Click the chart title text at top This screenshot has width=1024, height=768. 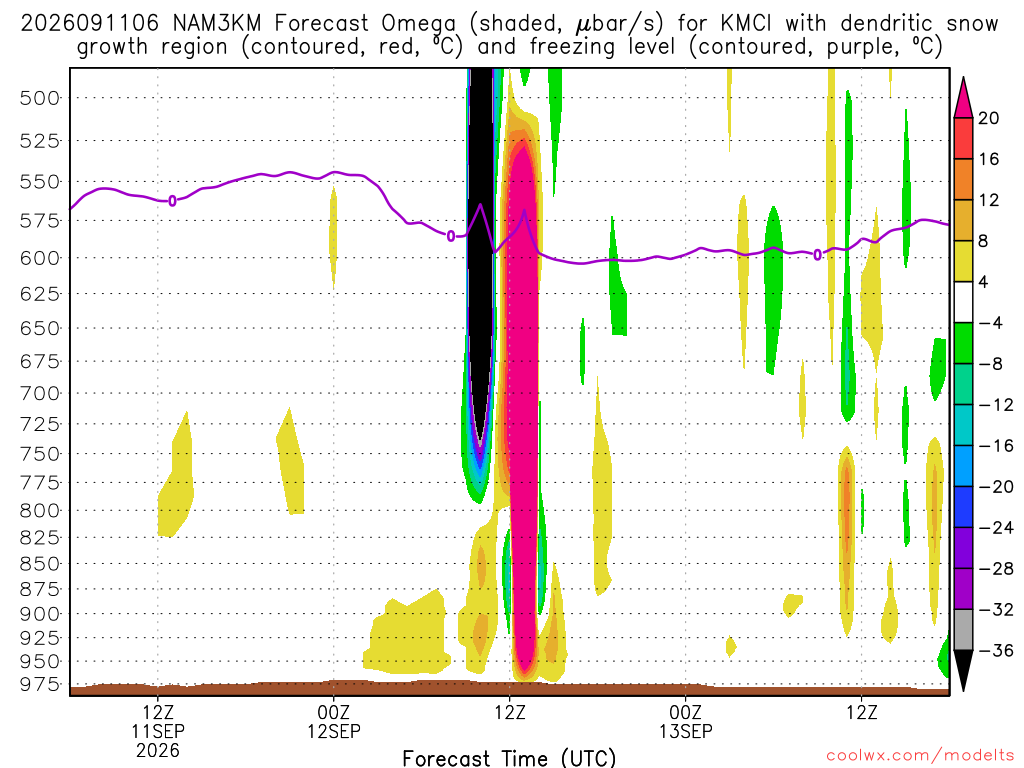click(509, 35)
